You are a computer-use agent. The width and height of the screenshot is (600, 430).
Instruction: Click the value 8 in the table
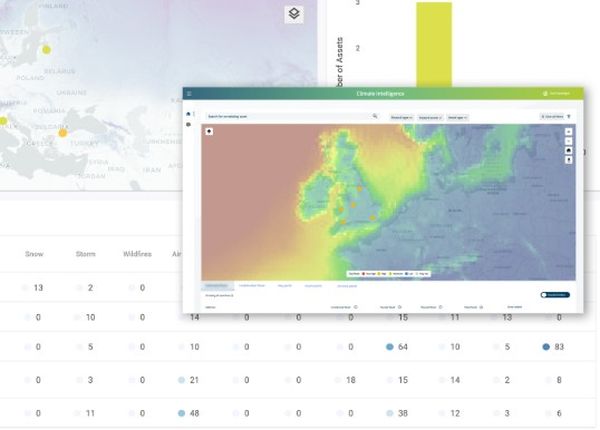tap(559, 380)
